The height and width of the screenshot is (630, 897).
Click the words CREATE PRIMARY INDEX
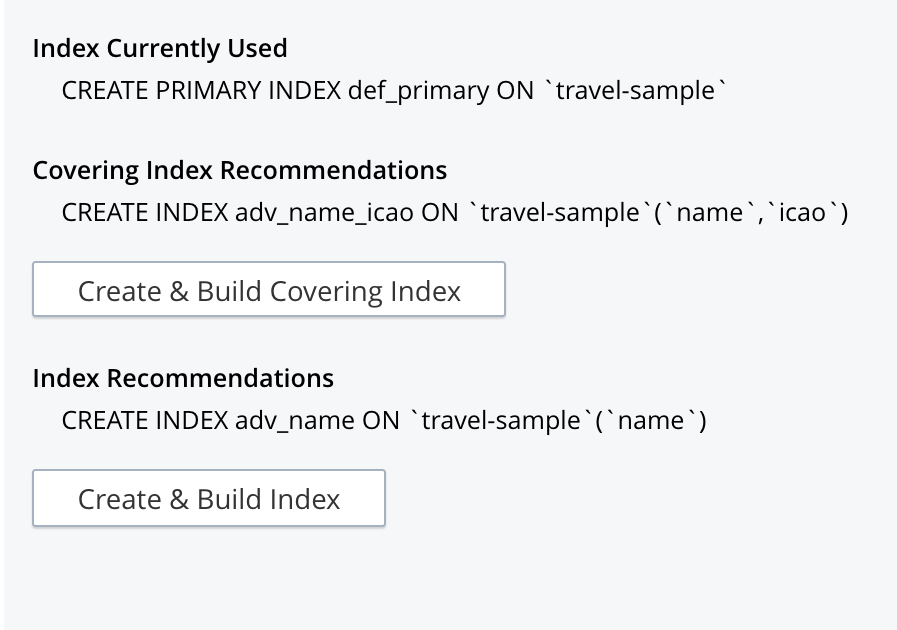(x=200, y=90)
